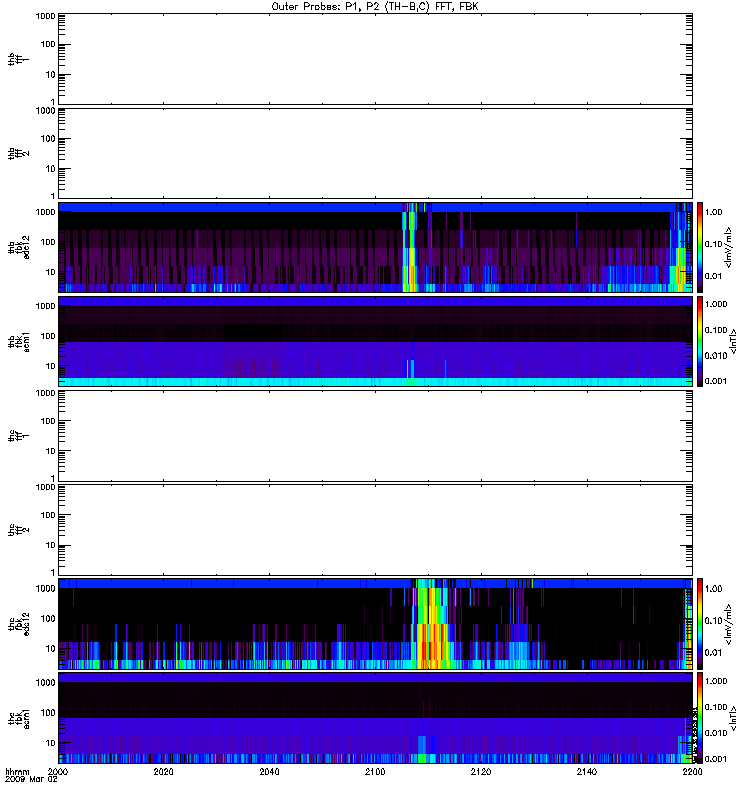Viewport: 750px width, 800px height.
Task: Click the thc fbk scm1 spectrogram panel
Action: tap(375, 718)
